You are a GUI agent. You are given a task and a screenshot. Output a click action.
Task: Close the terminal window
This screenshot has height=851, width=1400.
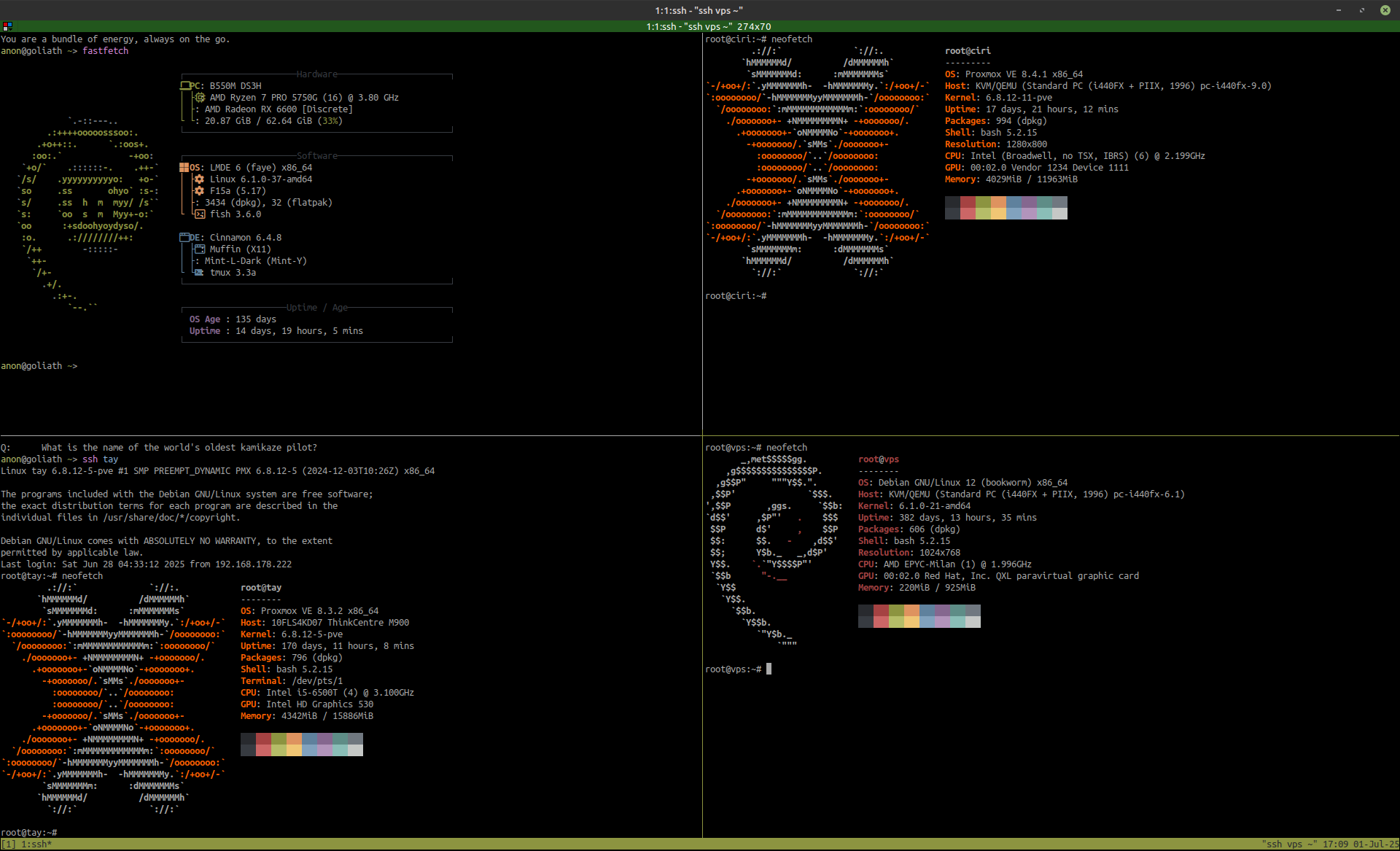click(x=1385, y=10)
